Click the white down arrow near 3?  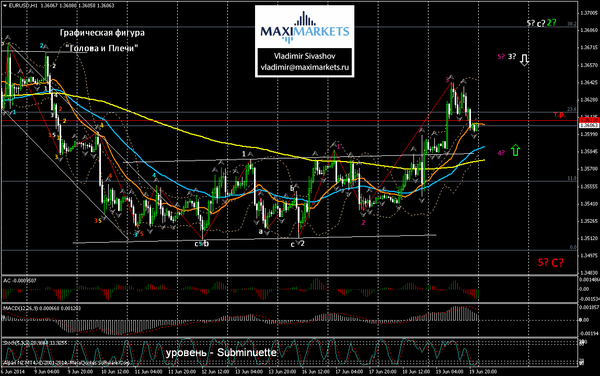click(x=524, y=59)
